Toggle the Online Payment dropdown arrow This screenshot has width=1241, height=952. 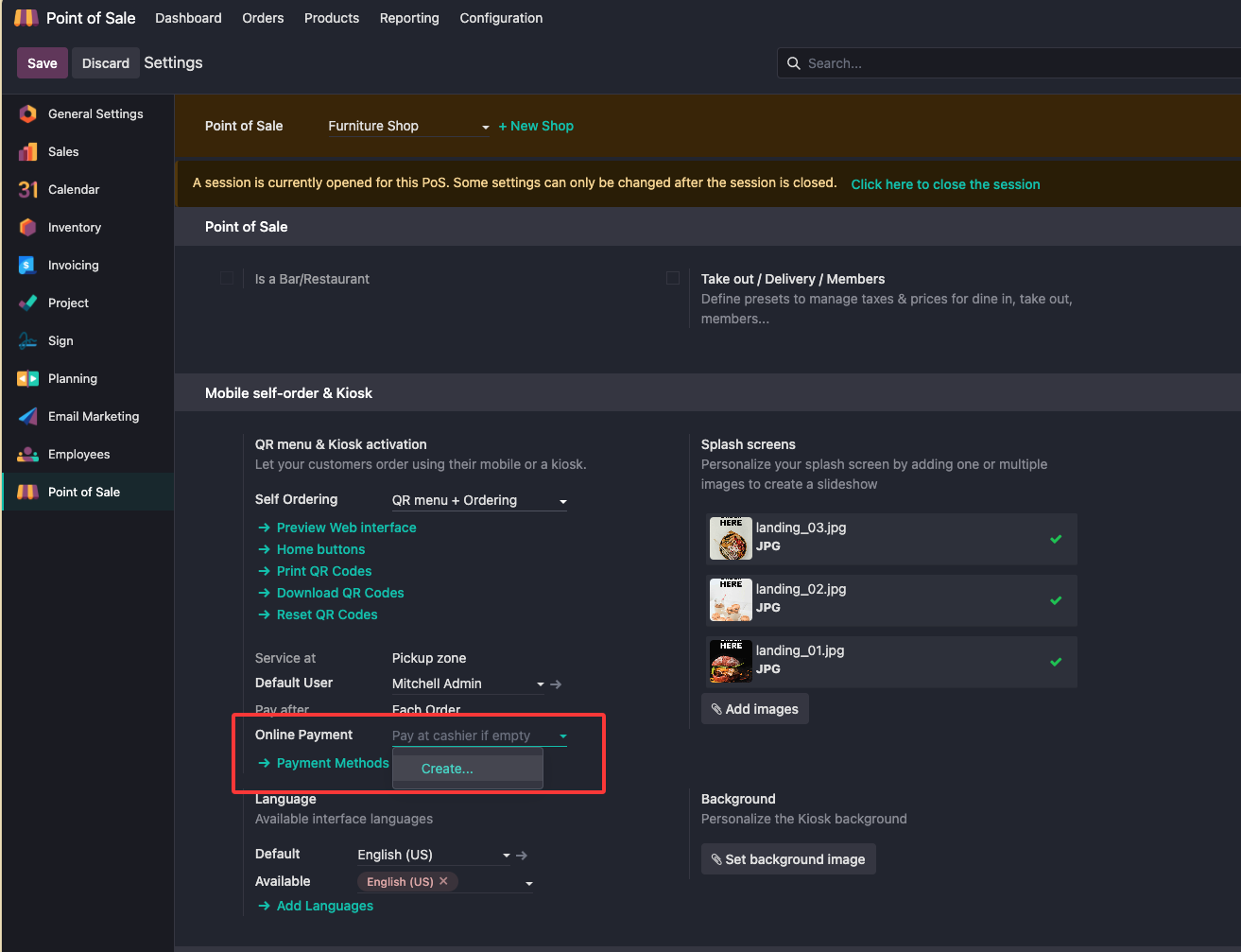tap(563, 736)
